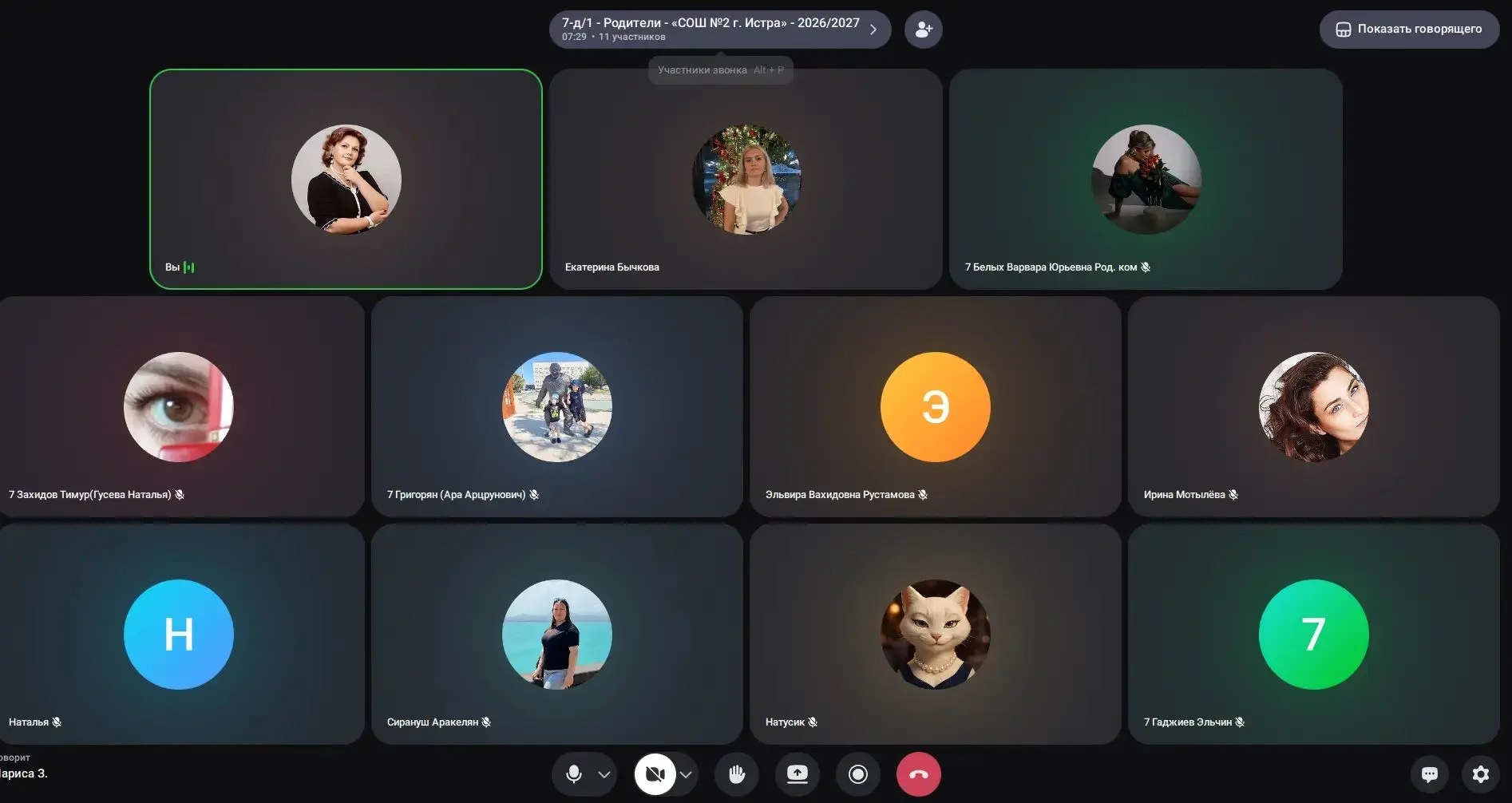Add participant to the call
The width and height of the screenshot is (1512, 803).
pos(924,30)
